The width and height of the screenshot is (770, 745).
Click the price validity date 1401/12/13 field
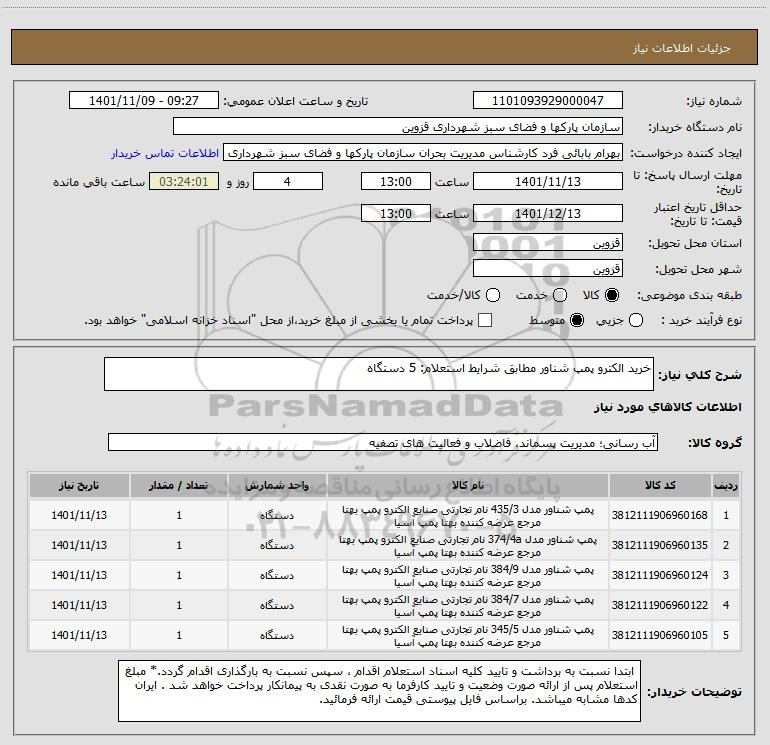point(548,213)
